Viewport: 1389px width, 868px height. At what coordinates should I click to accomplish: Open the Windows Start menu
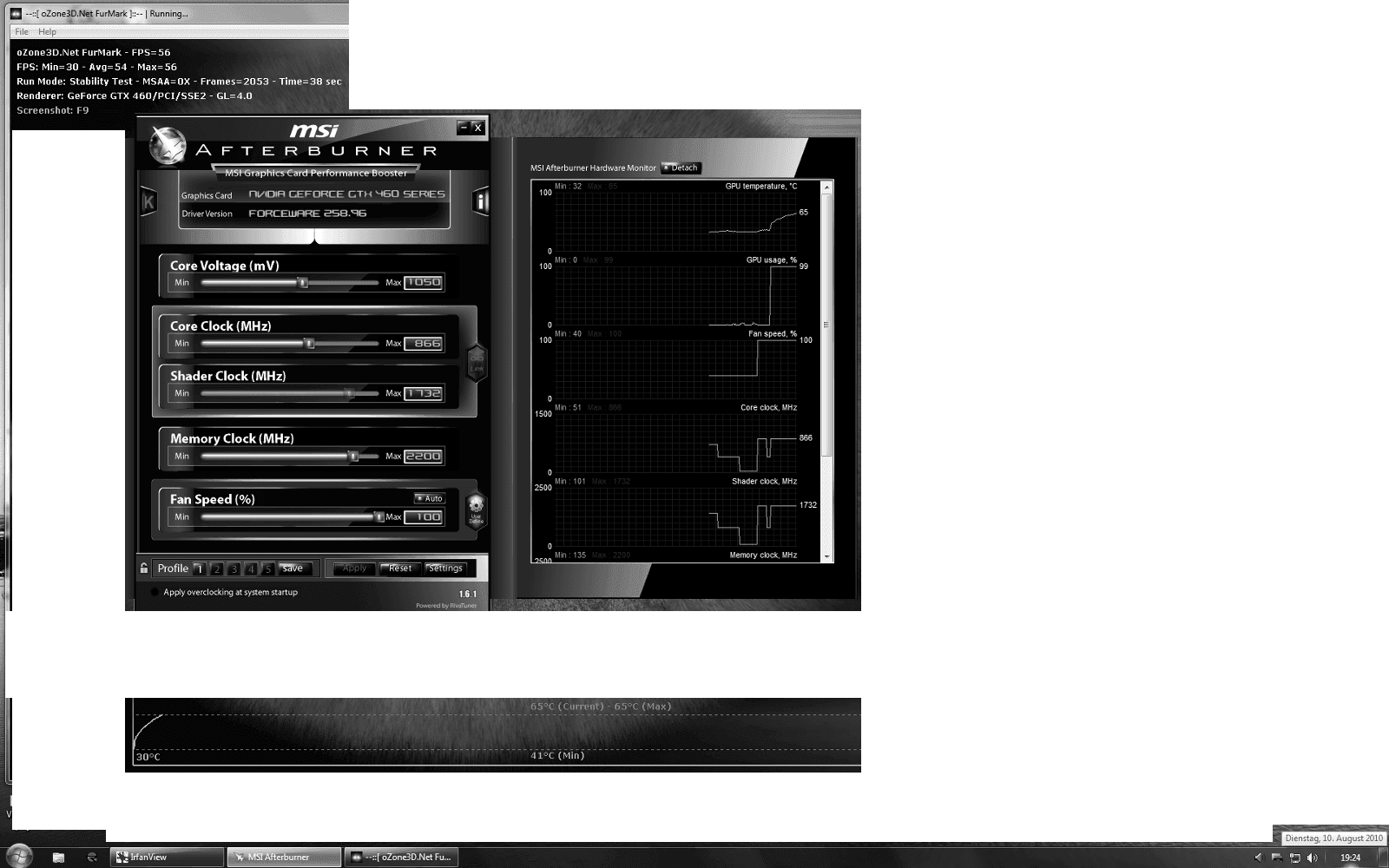(19, 856)
